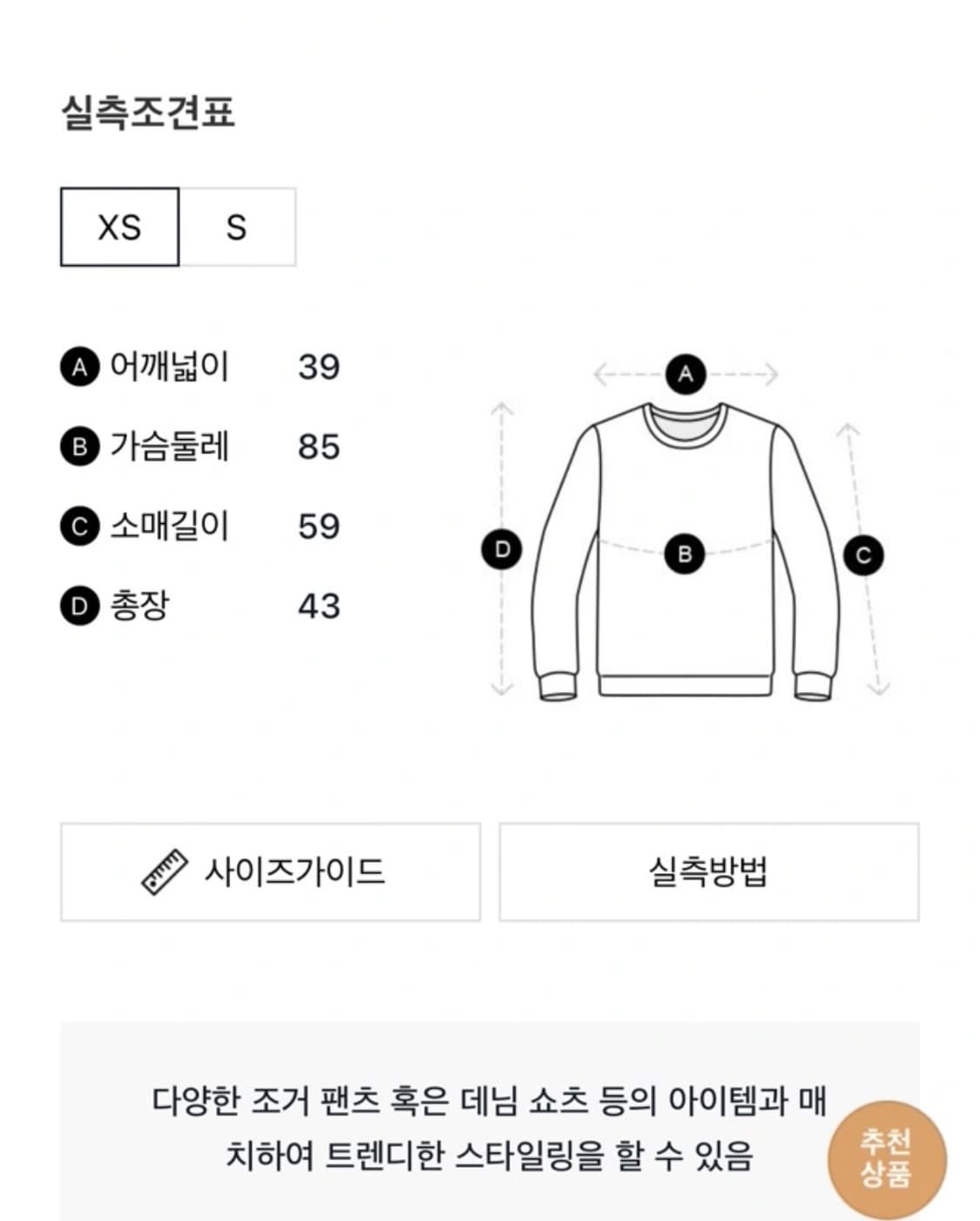Open the 사이즈가이드 button
Screen dimensions: 980x1221
point(270,871)
